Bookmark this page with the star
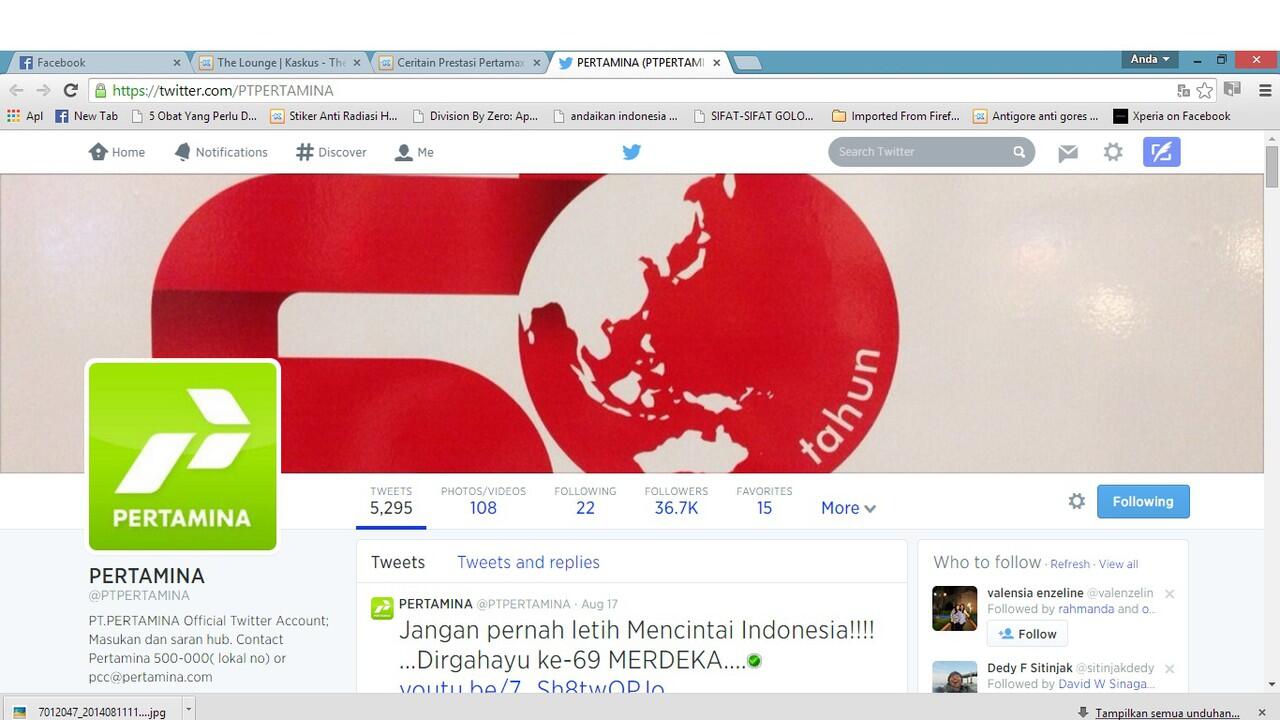 [1205, 90]
